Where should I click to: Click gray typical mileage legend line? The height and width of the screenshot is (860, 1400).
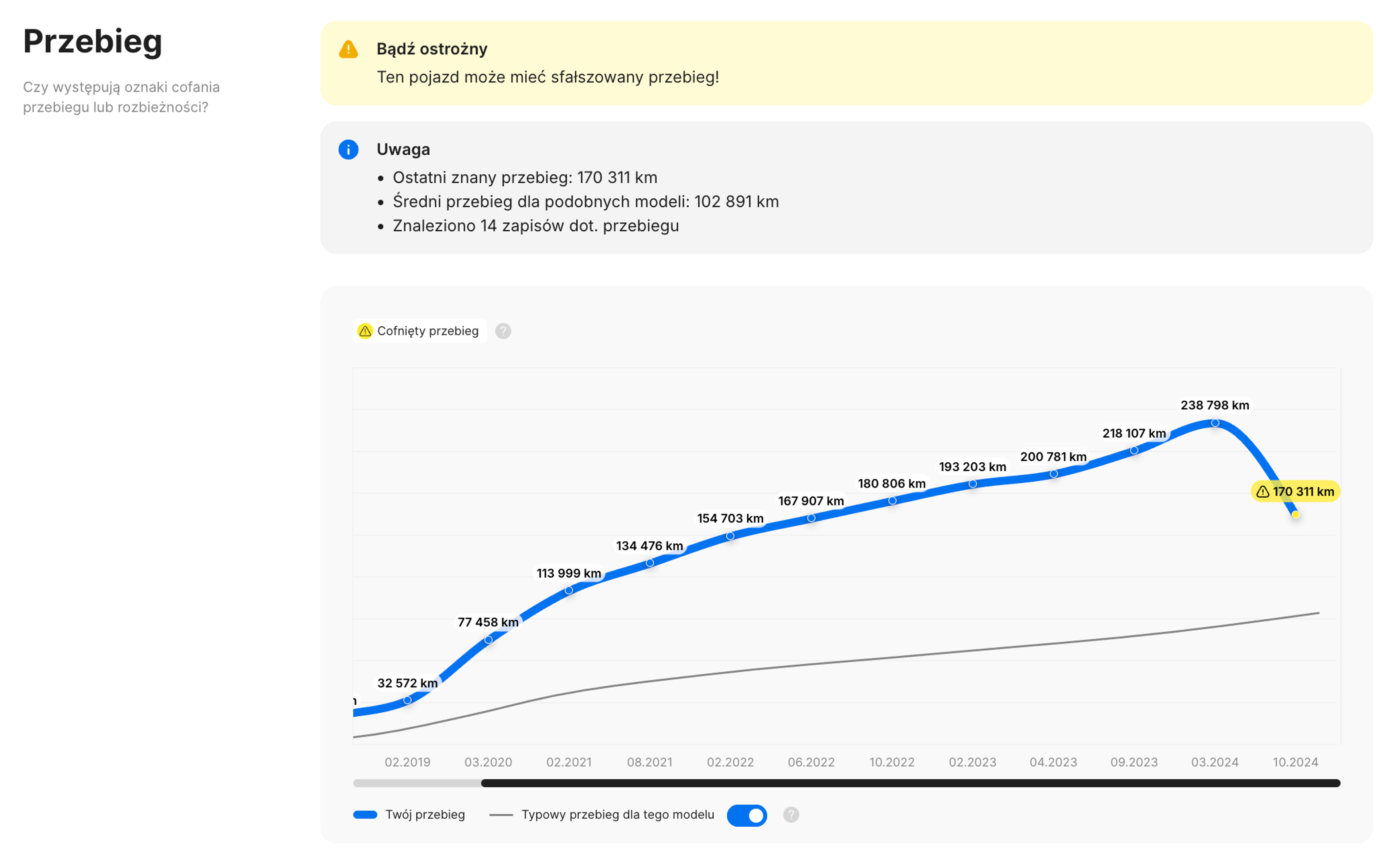pyautogui.click(x=501, y=815)
